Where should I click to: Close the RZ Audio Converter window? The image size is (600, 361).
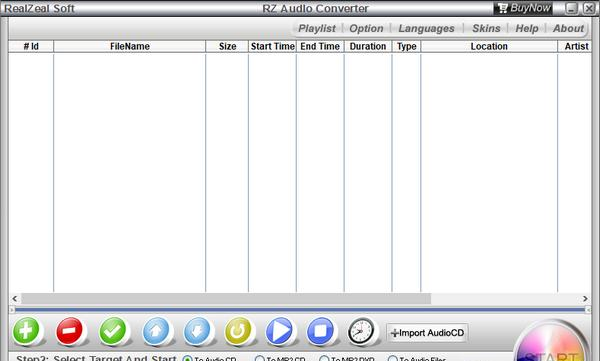tap(589, 8)
